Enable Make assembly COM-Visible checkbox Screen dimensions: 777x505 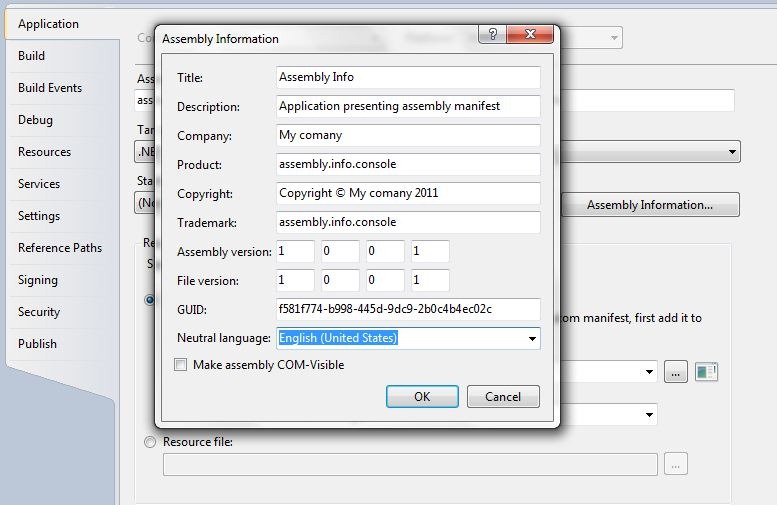pyautogui.click(x=181, y=366)
